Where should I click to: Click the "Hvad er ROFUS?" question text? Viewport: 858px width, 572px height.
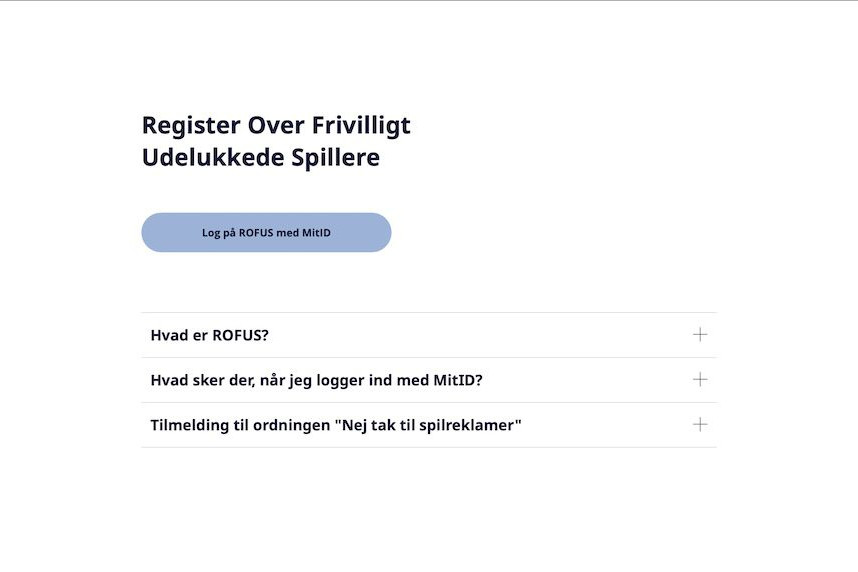(209, 335)
